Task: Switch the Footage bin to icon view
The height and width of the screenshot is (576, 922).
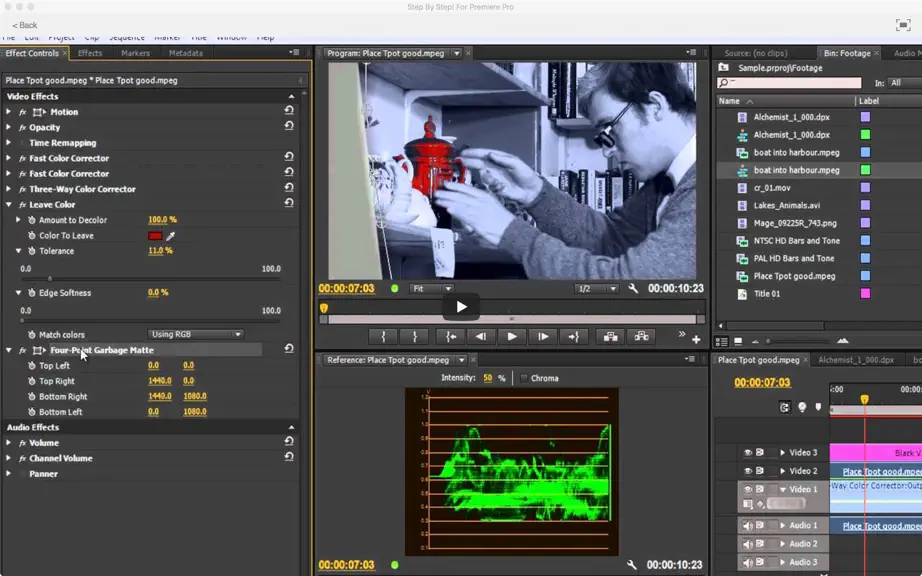Action: [738, 341]
